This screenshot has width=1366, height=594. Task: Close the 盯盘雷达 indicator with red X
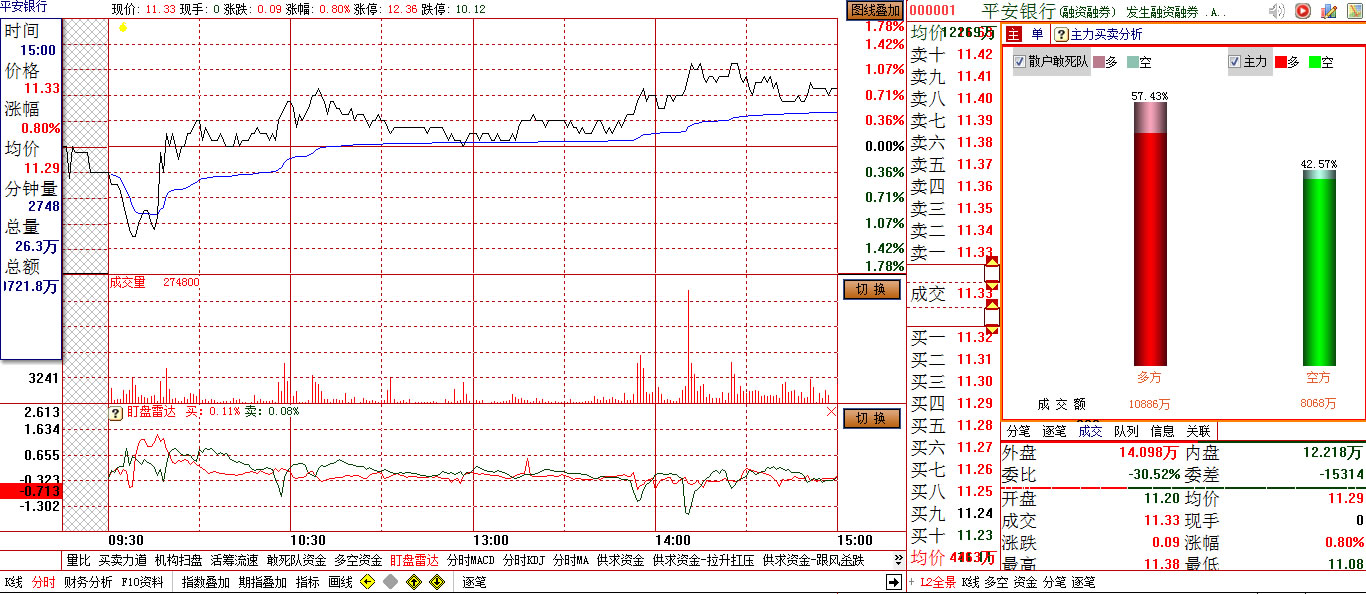tap(831, 412)
